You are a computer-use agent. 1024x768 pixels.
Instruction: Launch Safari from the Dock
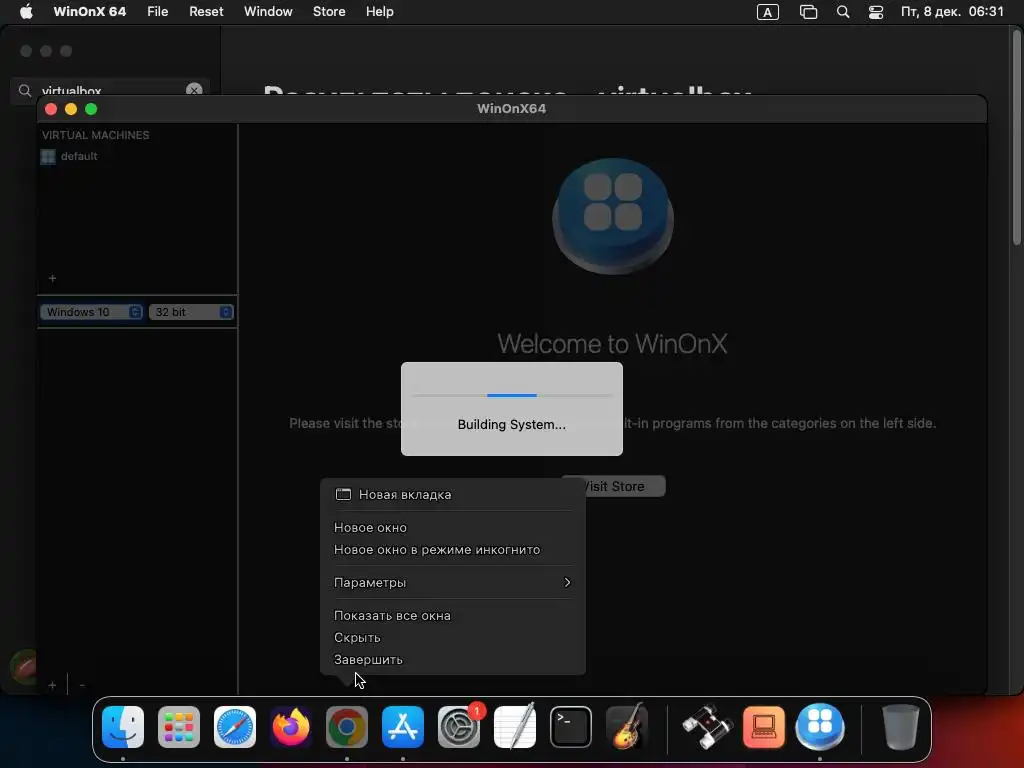point(235,727)
